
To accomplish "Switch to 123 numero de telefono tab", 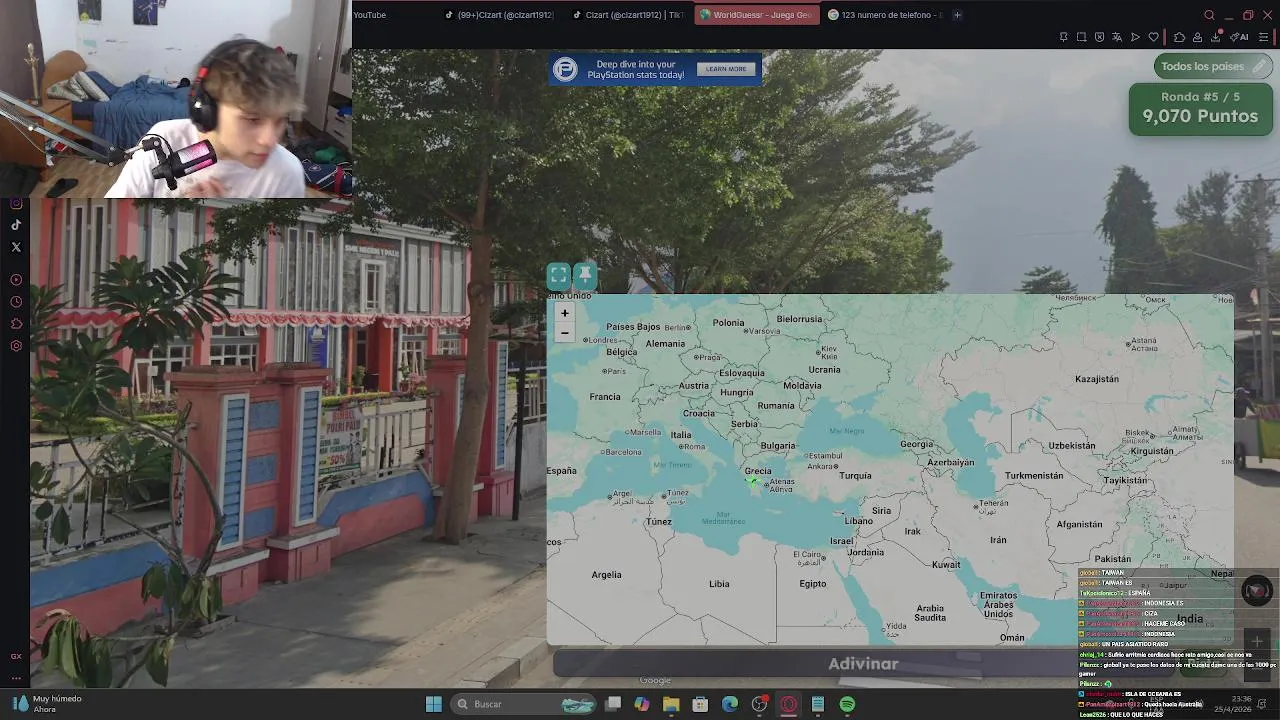I will (885, 15).
